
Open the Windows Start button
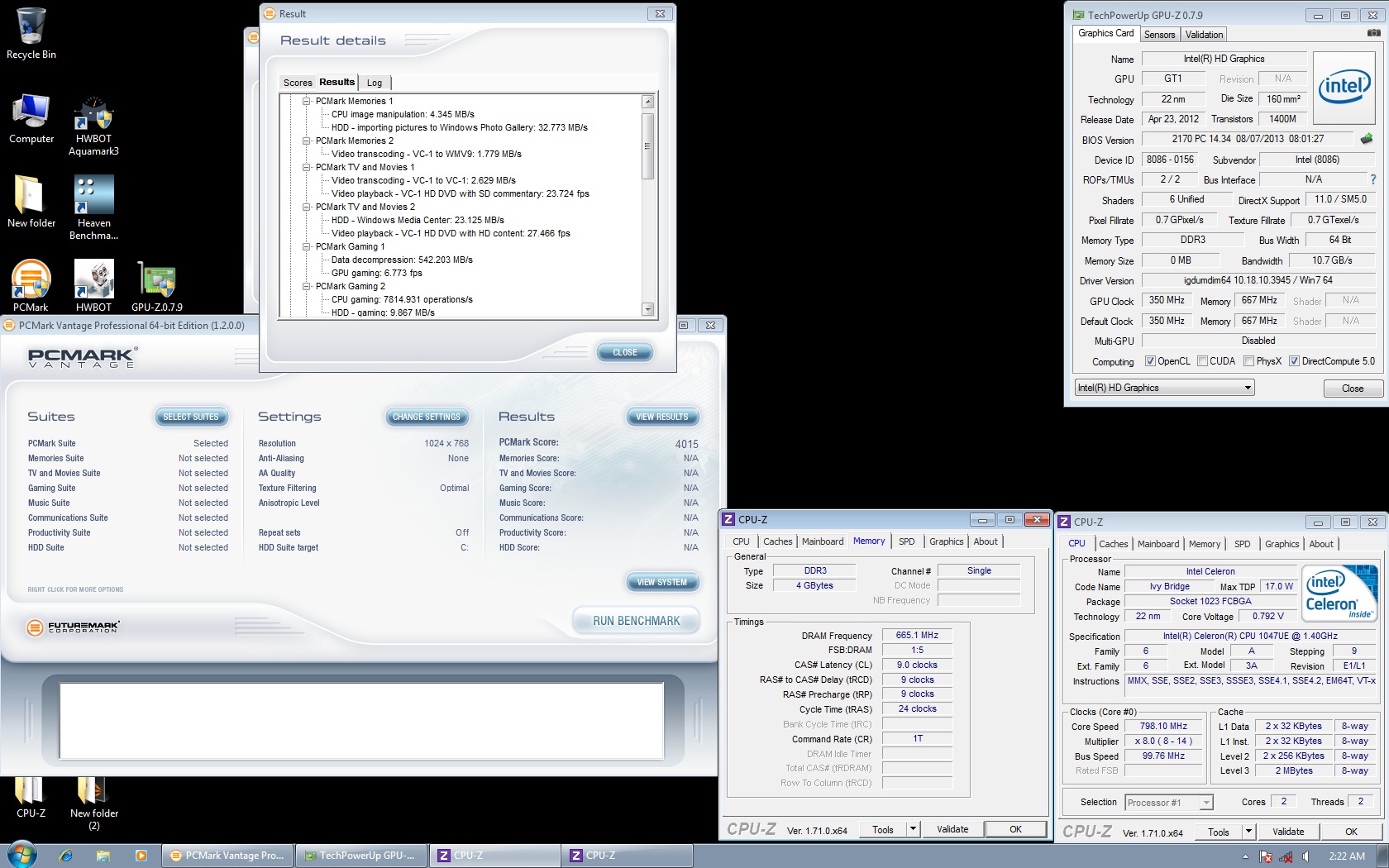coord(21,855)
